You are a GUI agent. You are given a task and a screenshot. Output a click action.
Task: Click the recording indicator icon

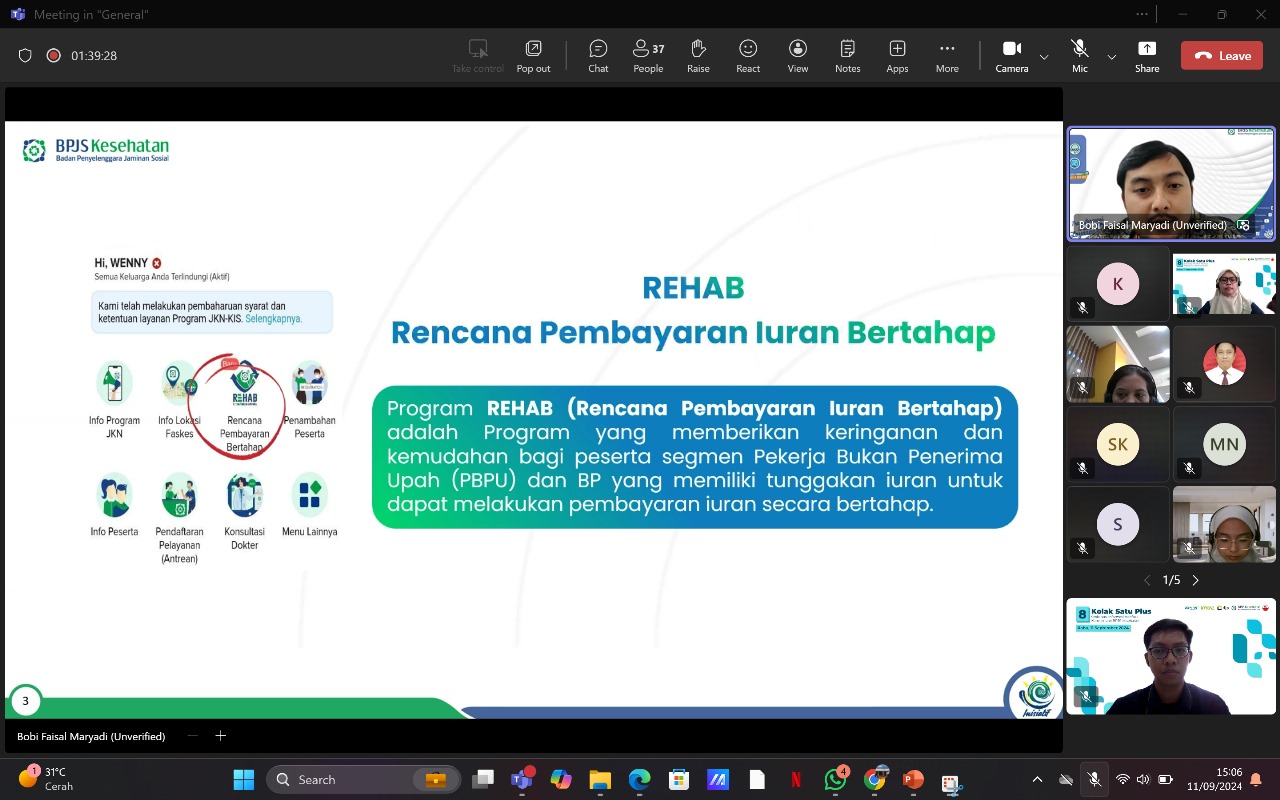point(53,56)
